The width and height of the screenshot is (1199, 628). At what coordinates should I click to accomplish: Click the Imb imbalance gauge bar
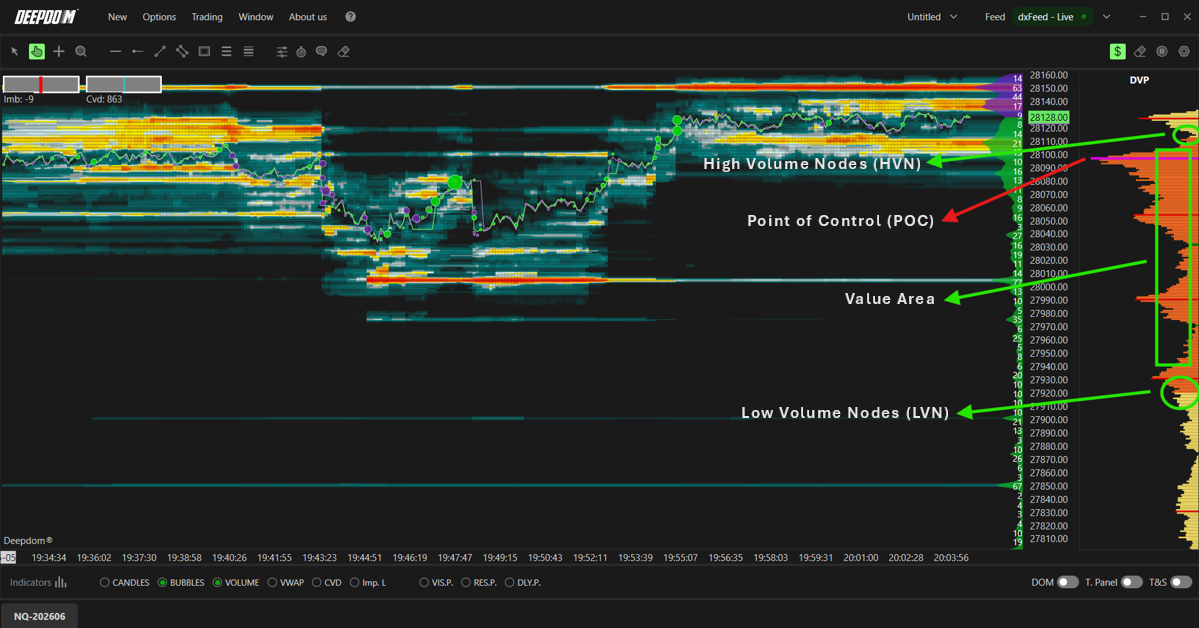(x=41, y=84)
